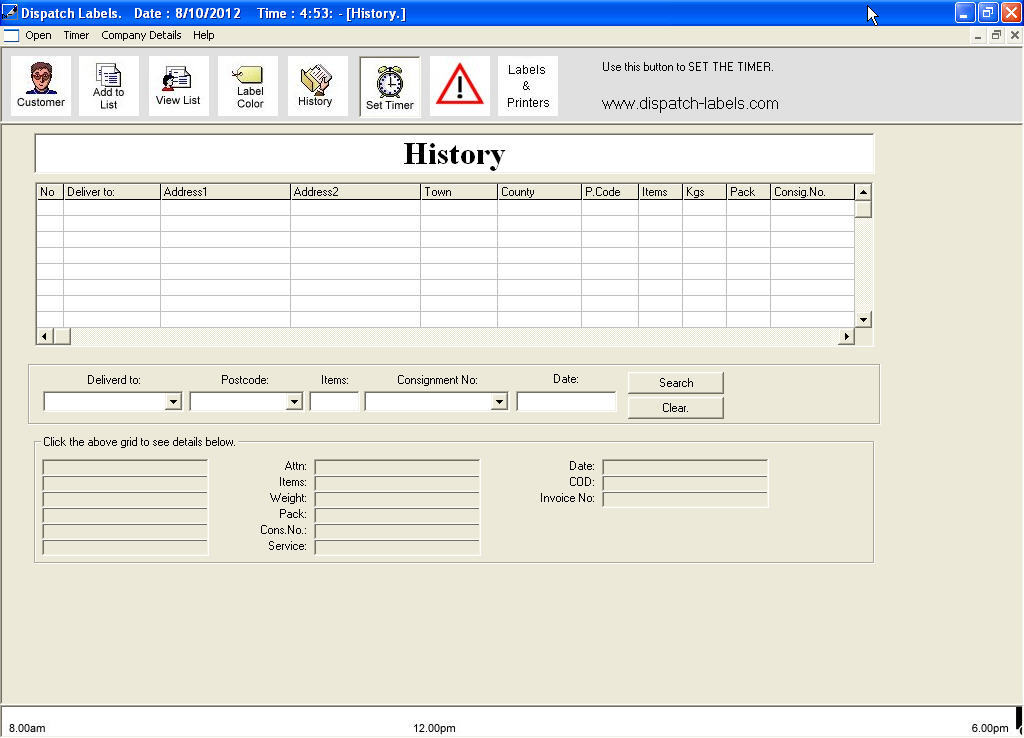This screenshot has height=738, width=1024.
Task: Select the Label Color icon
Action: 248,86
